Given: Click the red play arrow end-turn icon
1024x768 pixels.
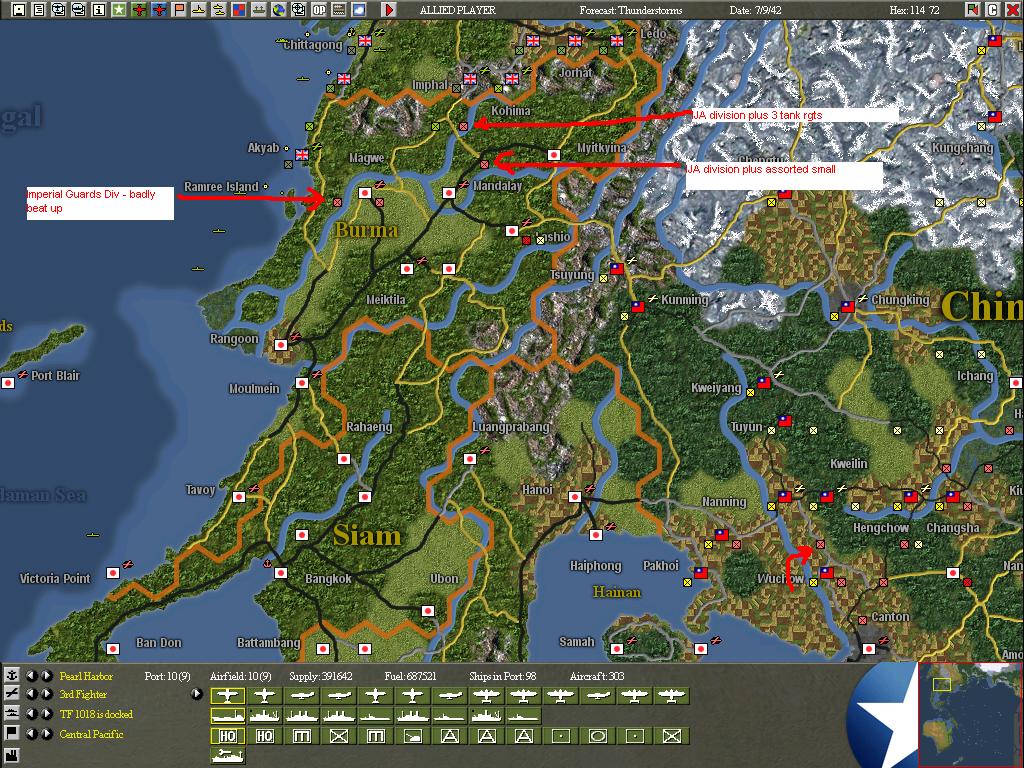Looking at the screenshot, I should click(x=389, y=10).
